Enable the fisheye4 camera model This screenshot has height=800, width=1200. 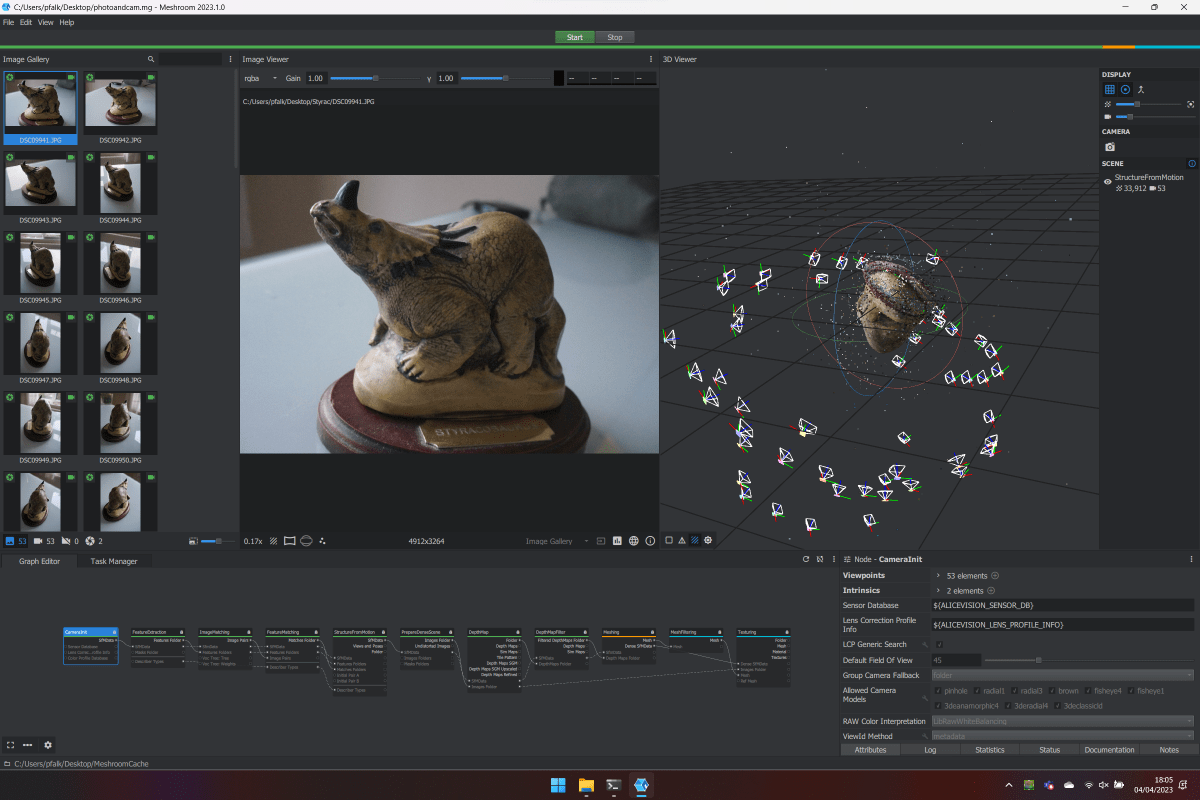[1087, 691]
